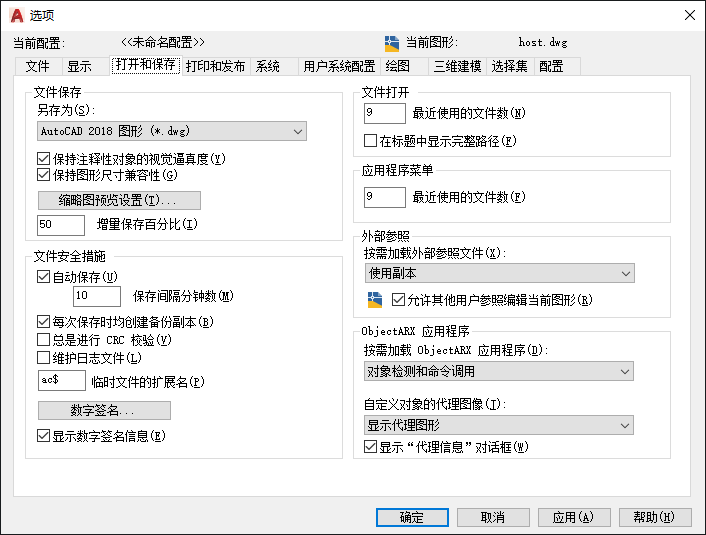
Task: Click the 增量保存百分比 input field
Action: click(61, 225)
